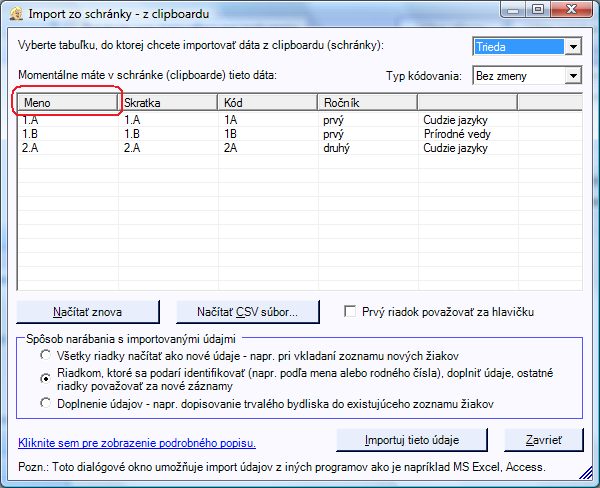Select Všetky riadky načítať ako nové údaje
The height and width of the screenshot is (488, 600).
(46, 355)
